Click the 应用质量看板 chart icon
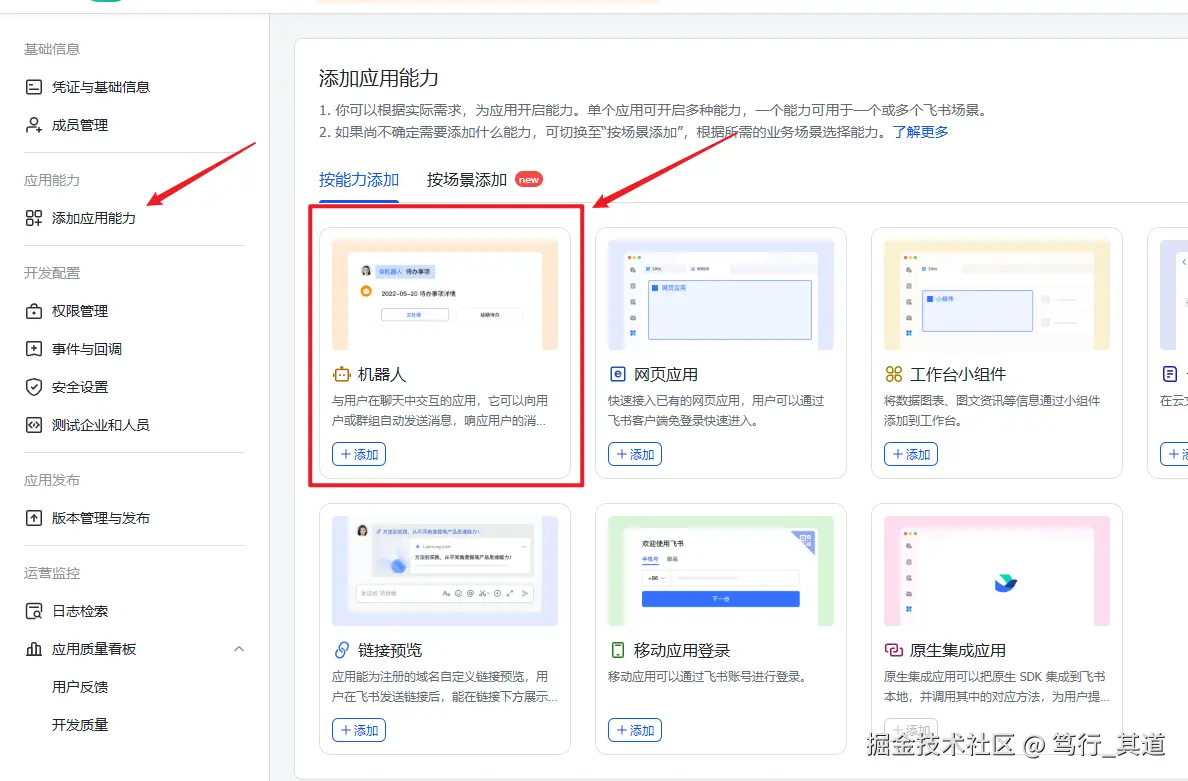This screenshot has height=781, width=1188. click(x=34, y=649)
